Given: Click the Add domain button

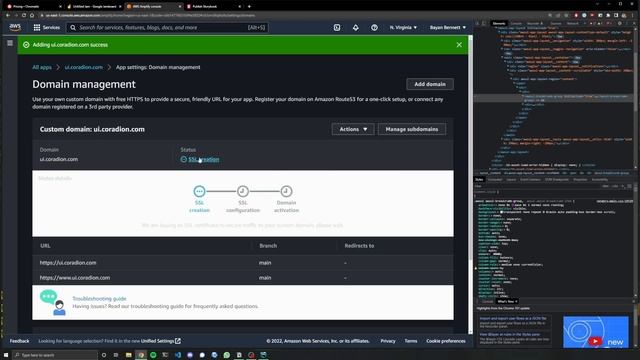Looking at the screenshot, I should (x=430, y=84).
